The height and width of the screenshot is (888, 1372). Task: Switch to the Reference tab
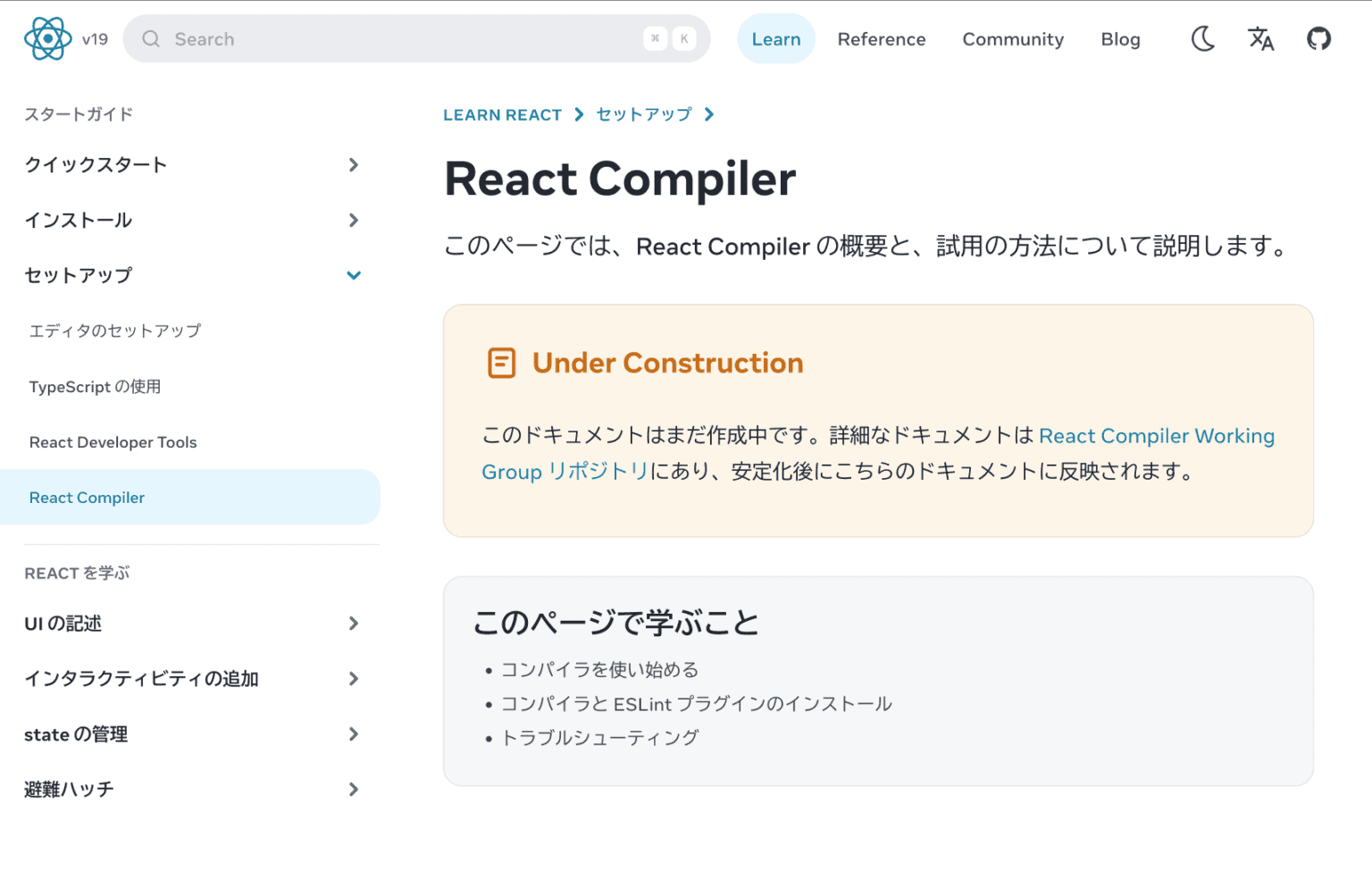pyautogui.click(x=882, y=38)
